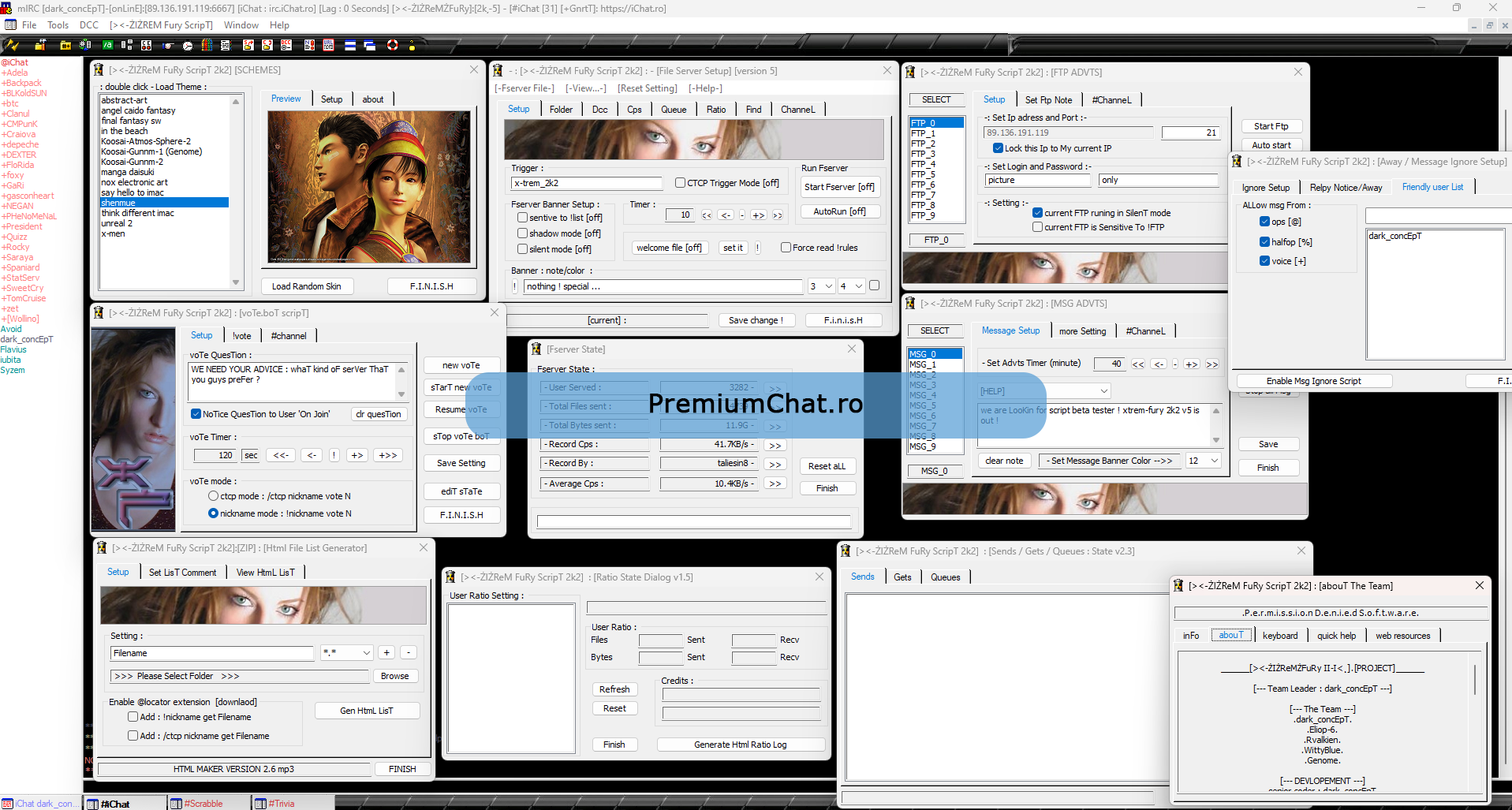Click Generate Html Ratio Log button
1512x810 pixels.
click(741, 745)
